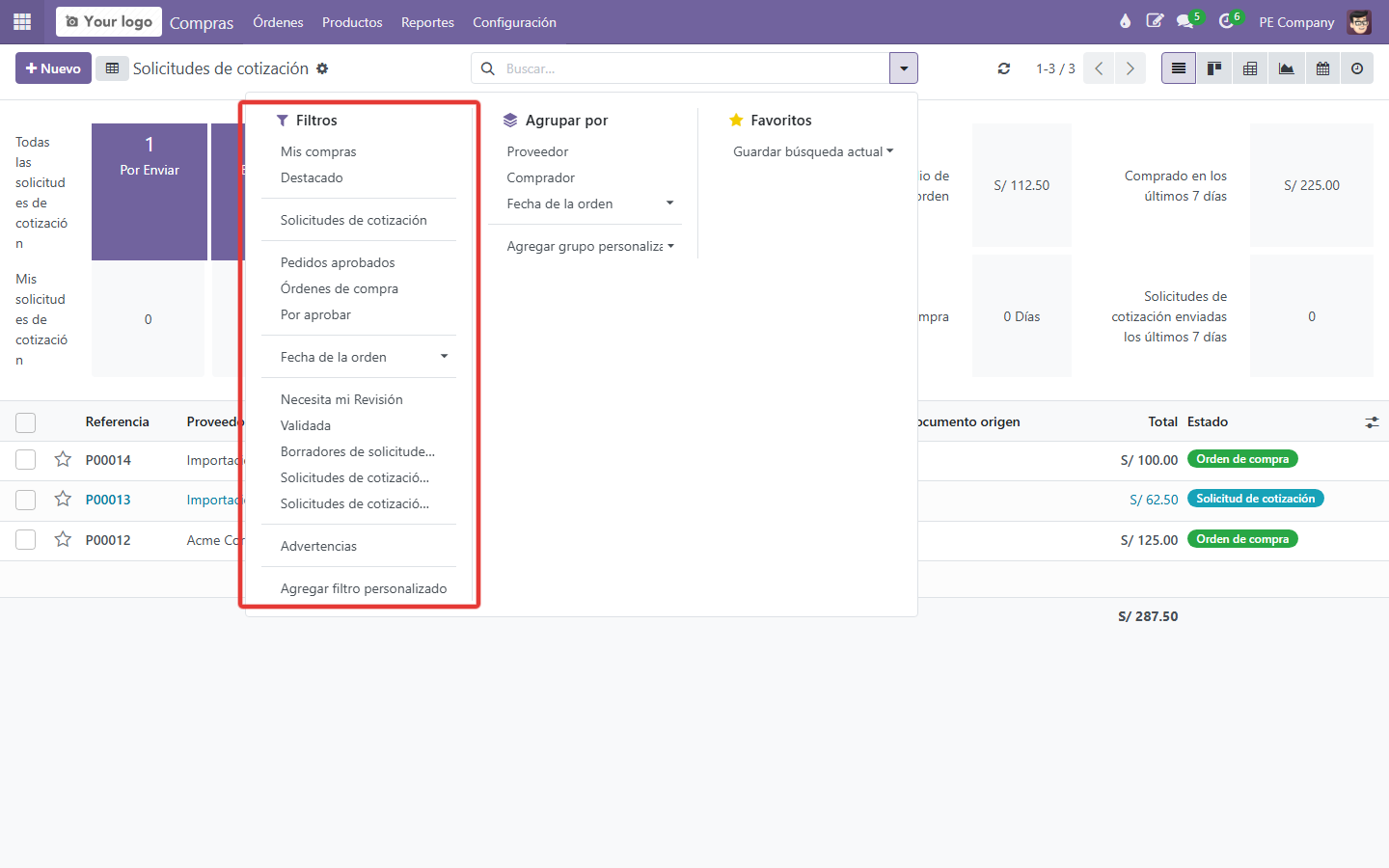
Task: Click Solicitud de cotización badge on P00013
Action: (1255, 499)
